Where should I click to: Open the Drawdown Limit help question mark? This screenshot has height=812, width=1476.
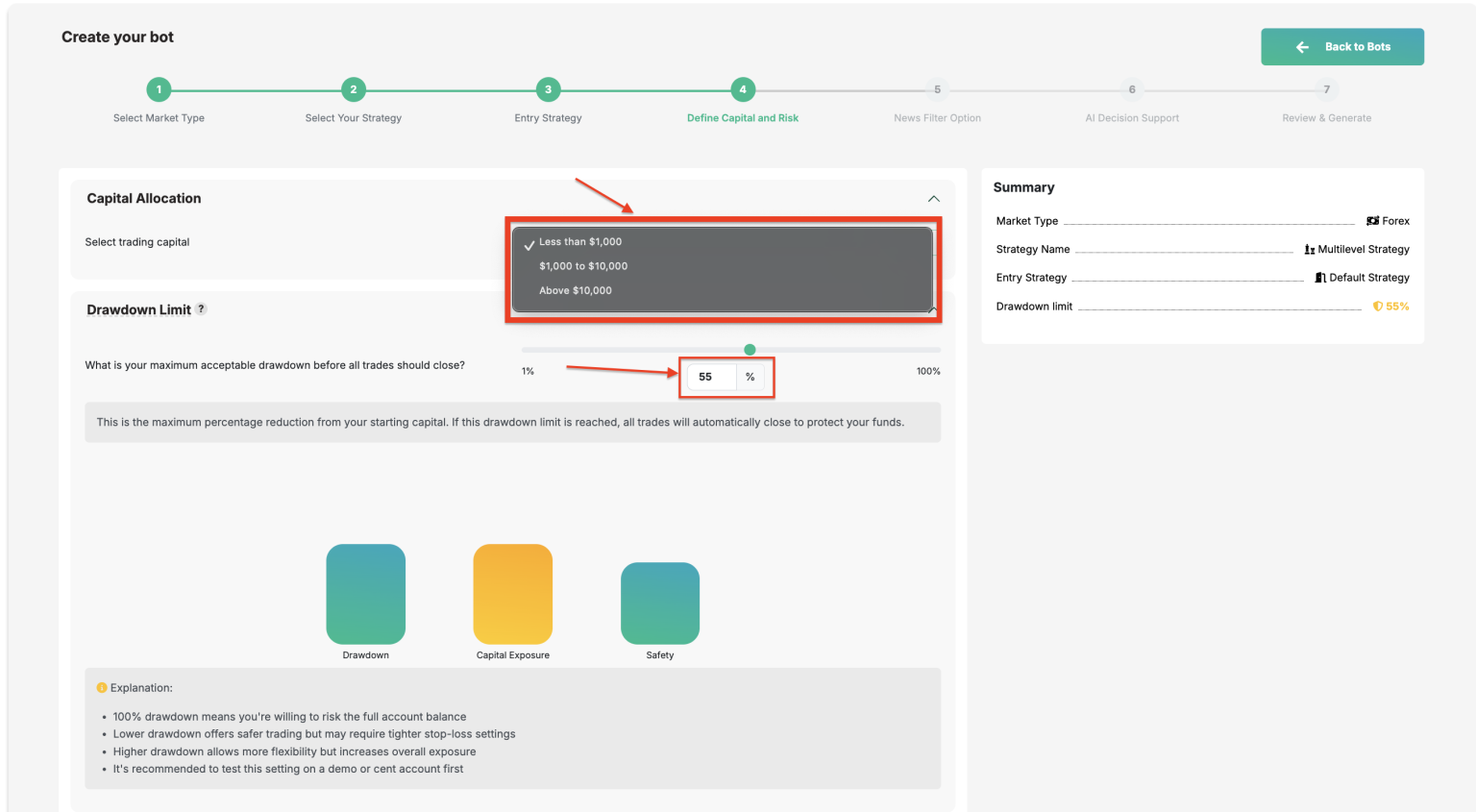click(201, 308)
